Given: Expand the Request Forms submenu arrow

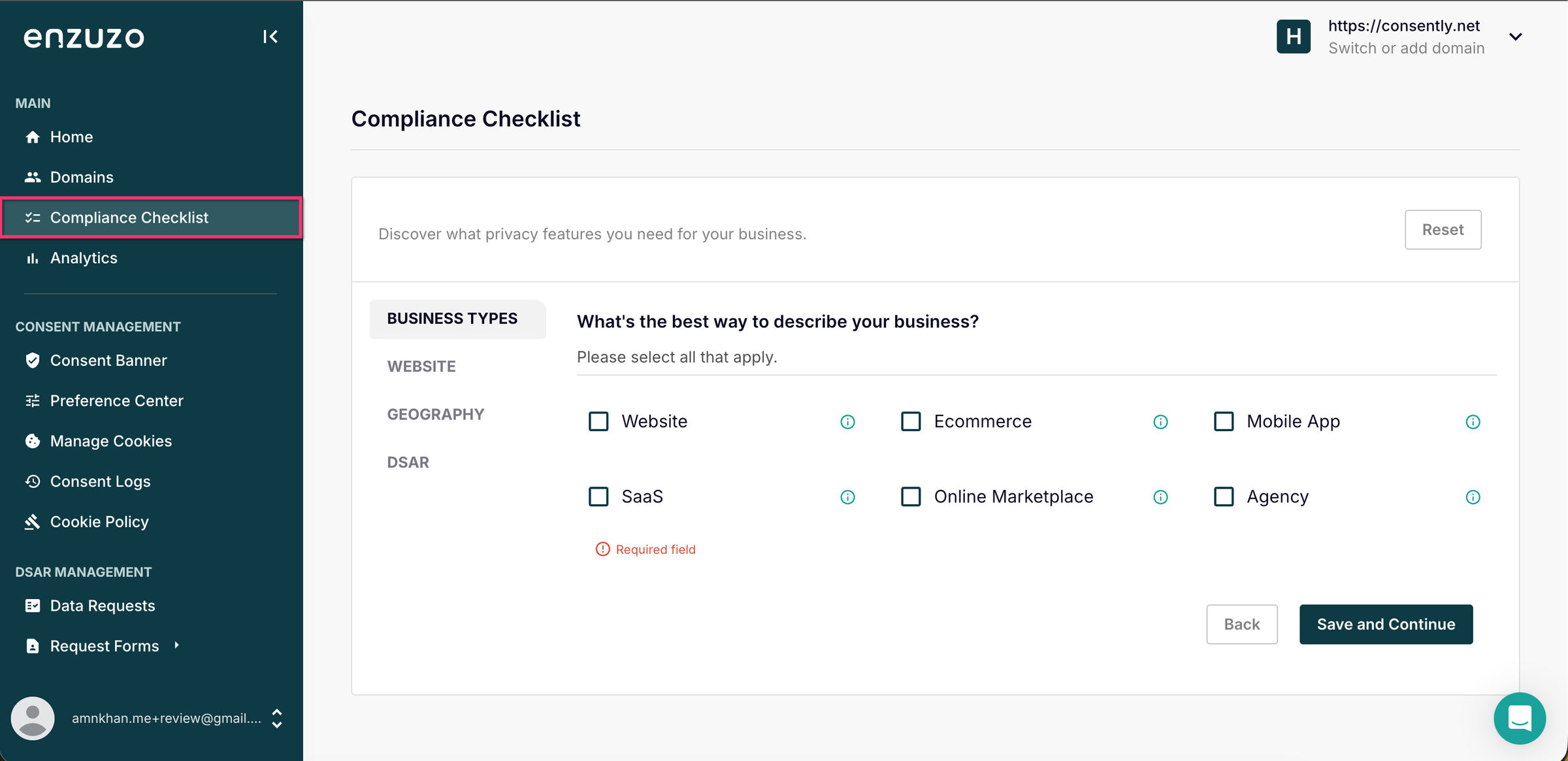Looking at the screenshot, I should 176,645.
